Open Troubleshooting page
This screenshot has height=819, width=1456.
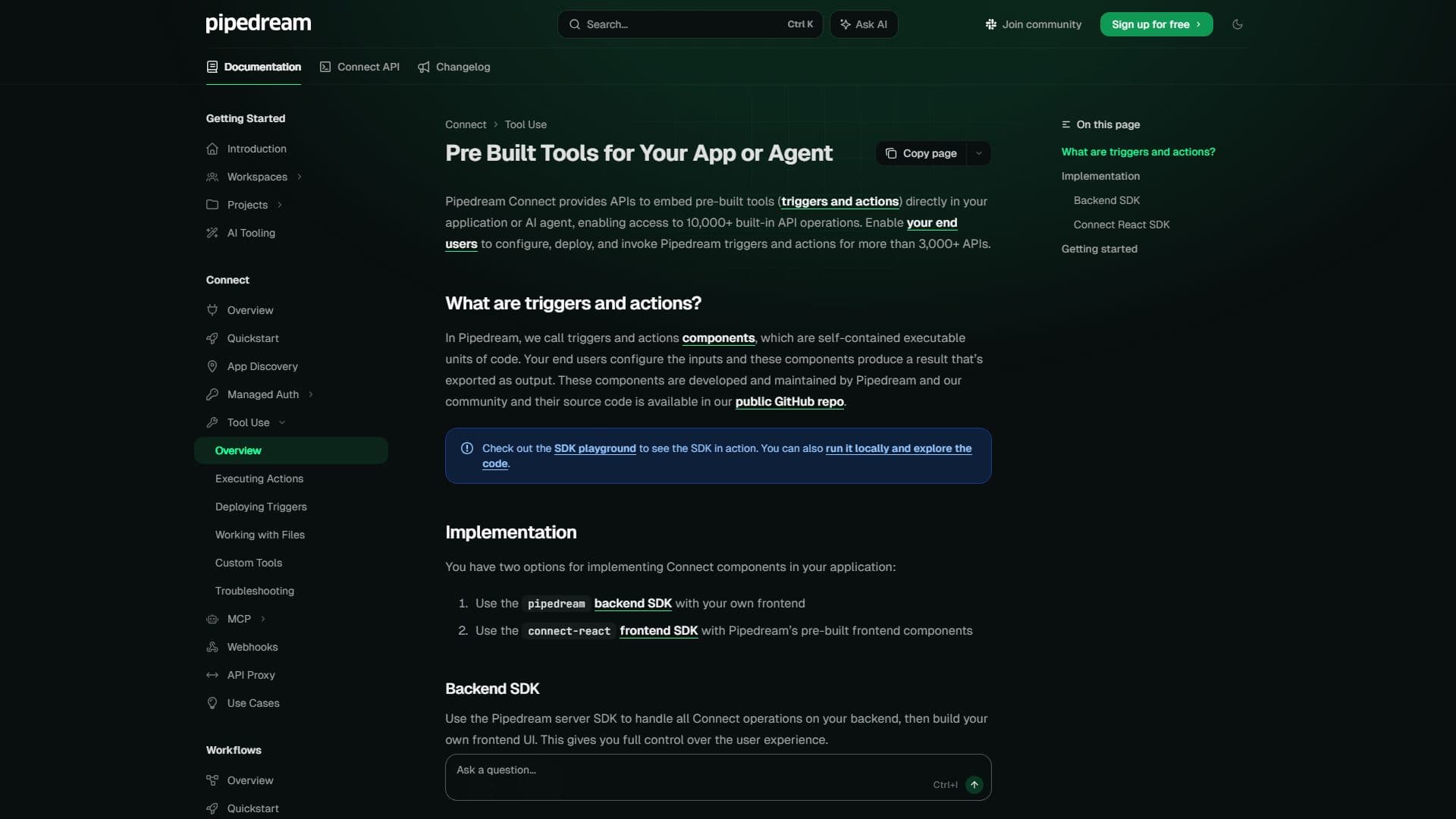pyautogui.click(x=255, y=591)
